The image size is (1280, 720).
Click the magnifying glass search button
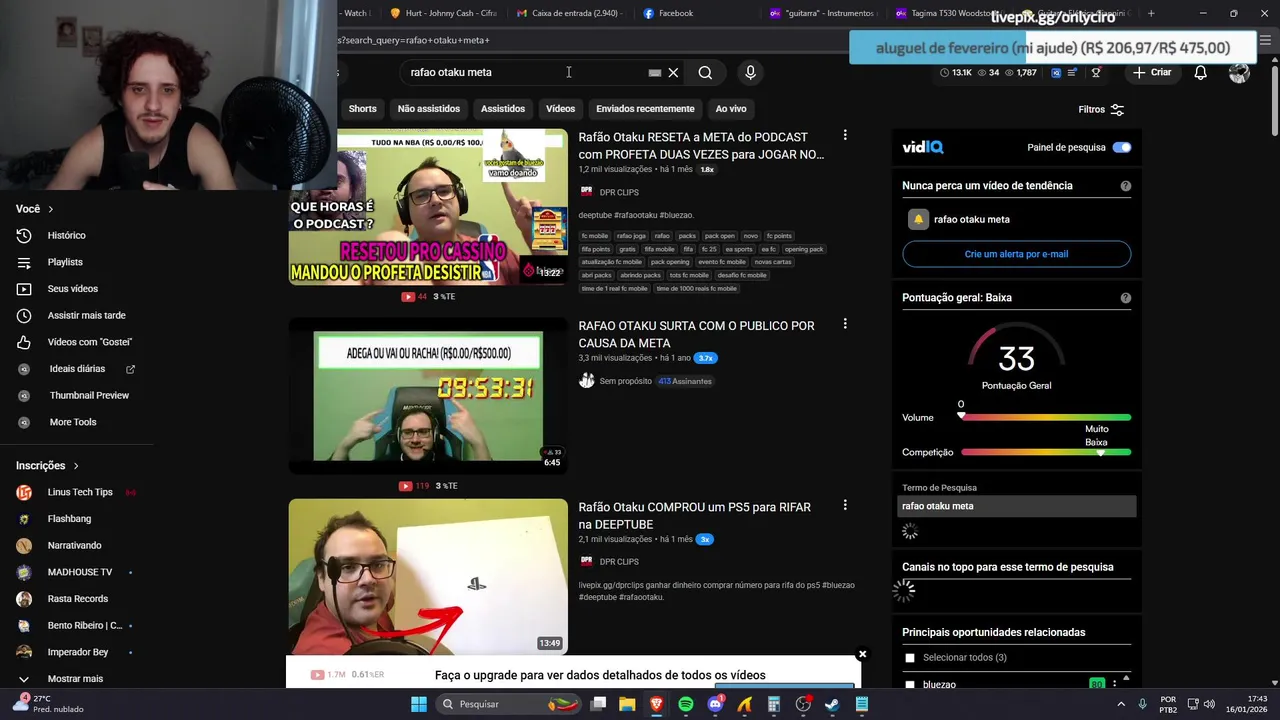click(705, 72)
